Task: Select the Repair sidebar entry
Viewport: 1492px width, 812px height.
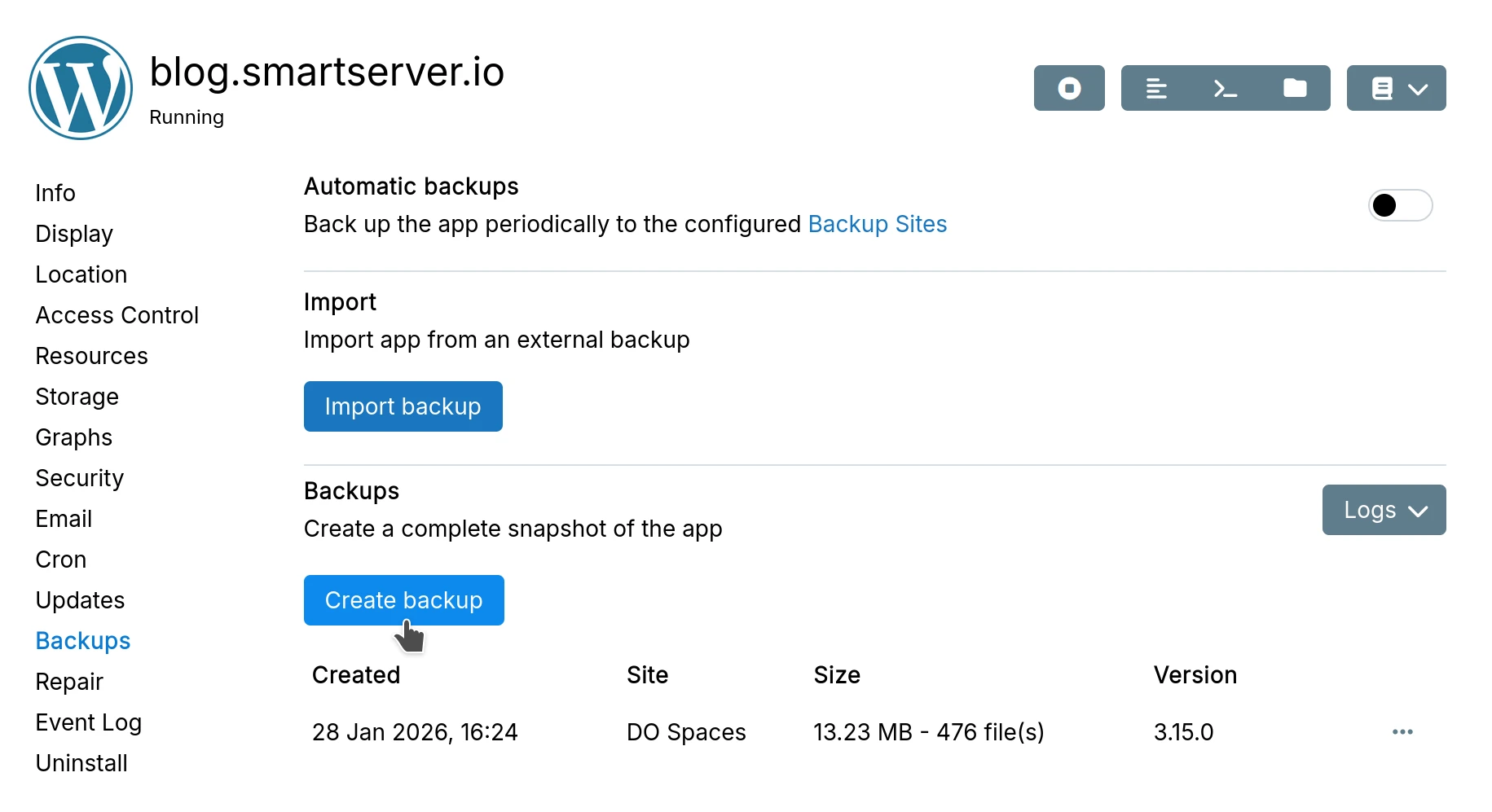Action: 69,682
